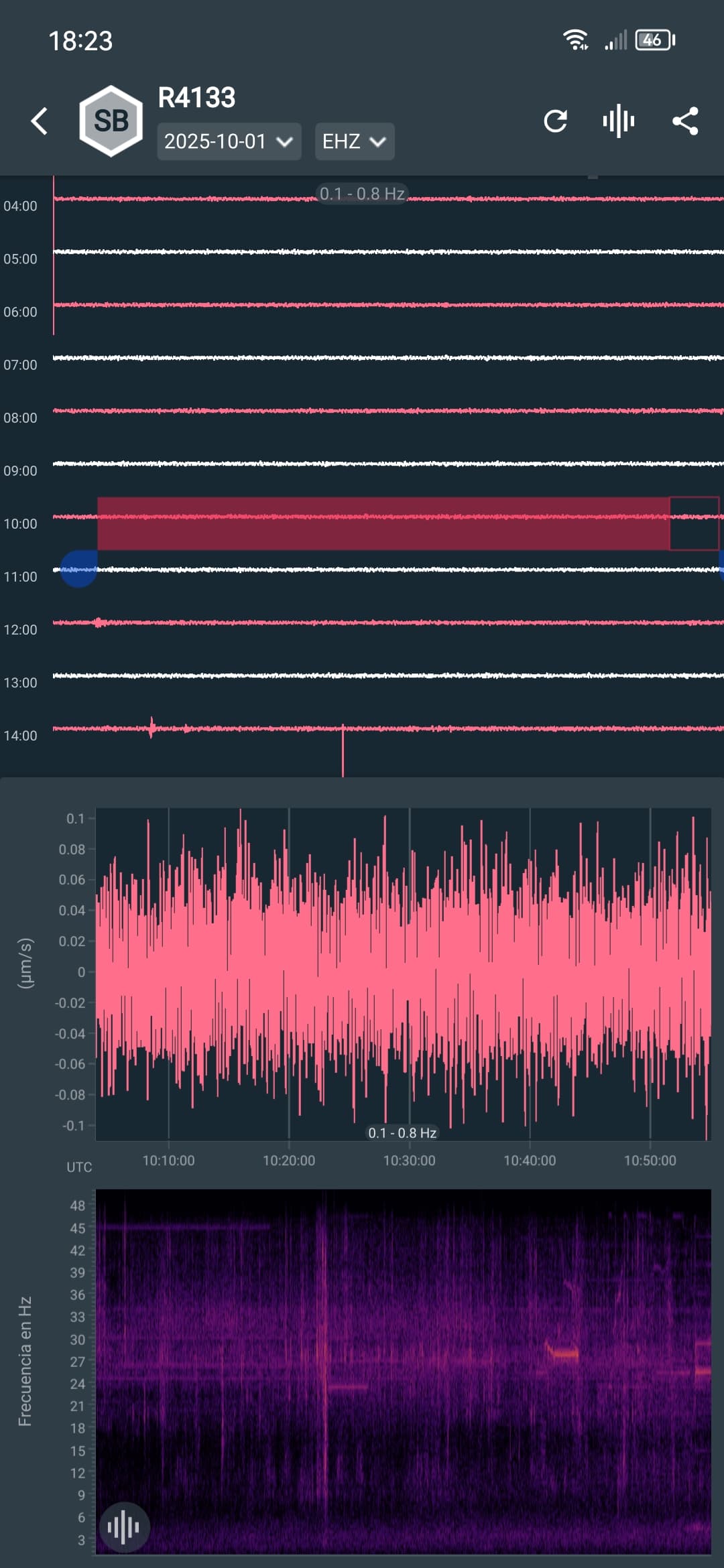
Task: Tap the R4133 station name
Action: point(196,98)
